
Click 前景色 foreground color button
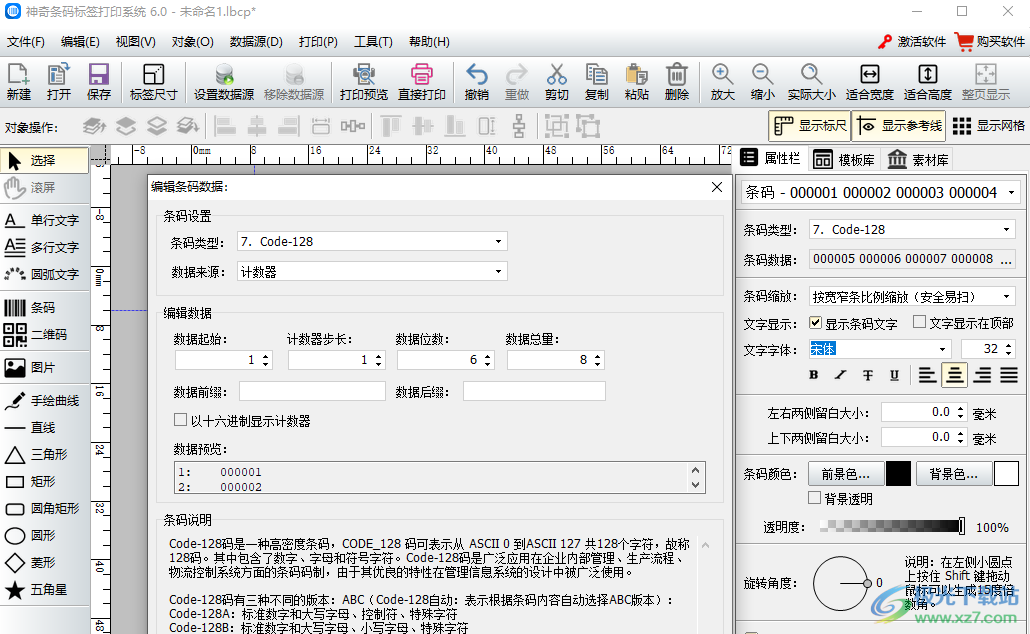click(845, 474)
